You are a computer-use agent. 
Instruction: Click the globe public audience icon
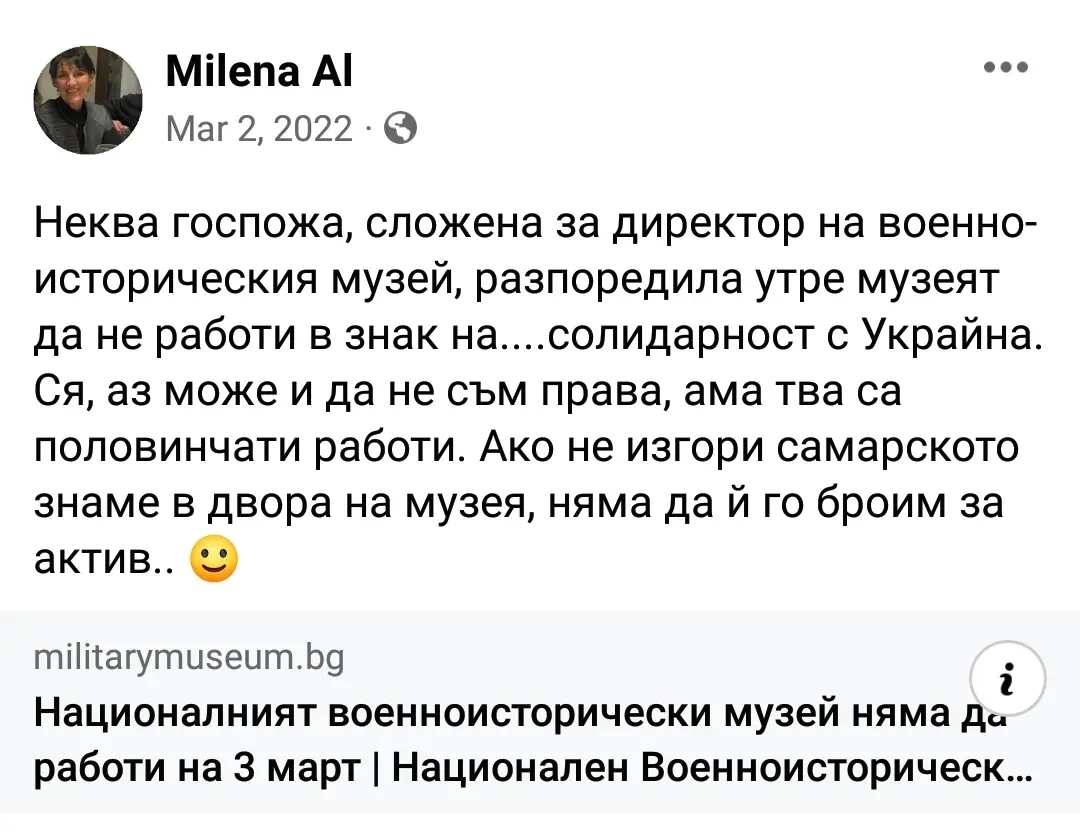coord(400,128)
